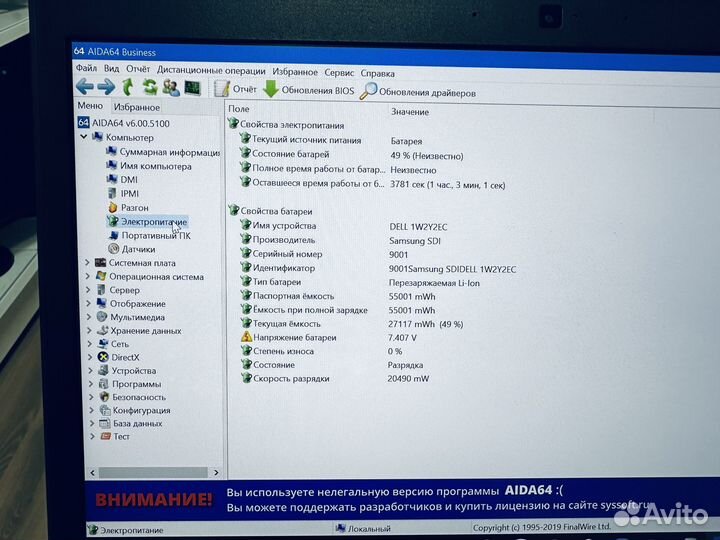Click the Значение column header
The width and height of the screenshot is (720, 540).
tap(410, 112)
